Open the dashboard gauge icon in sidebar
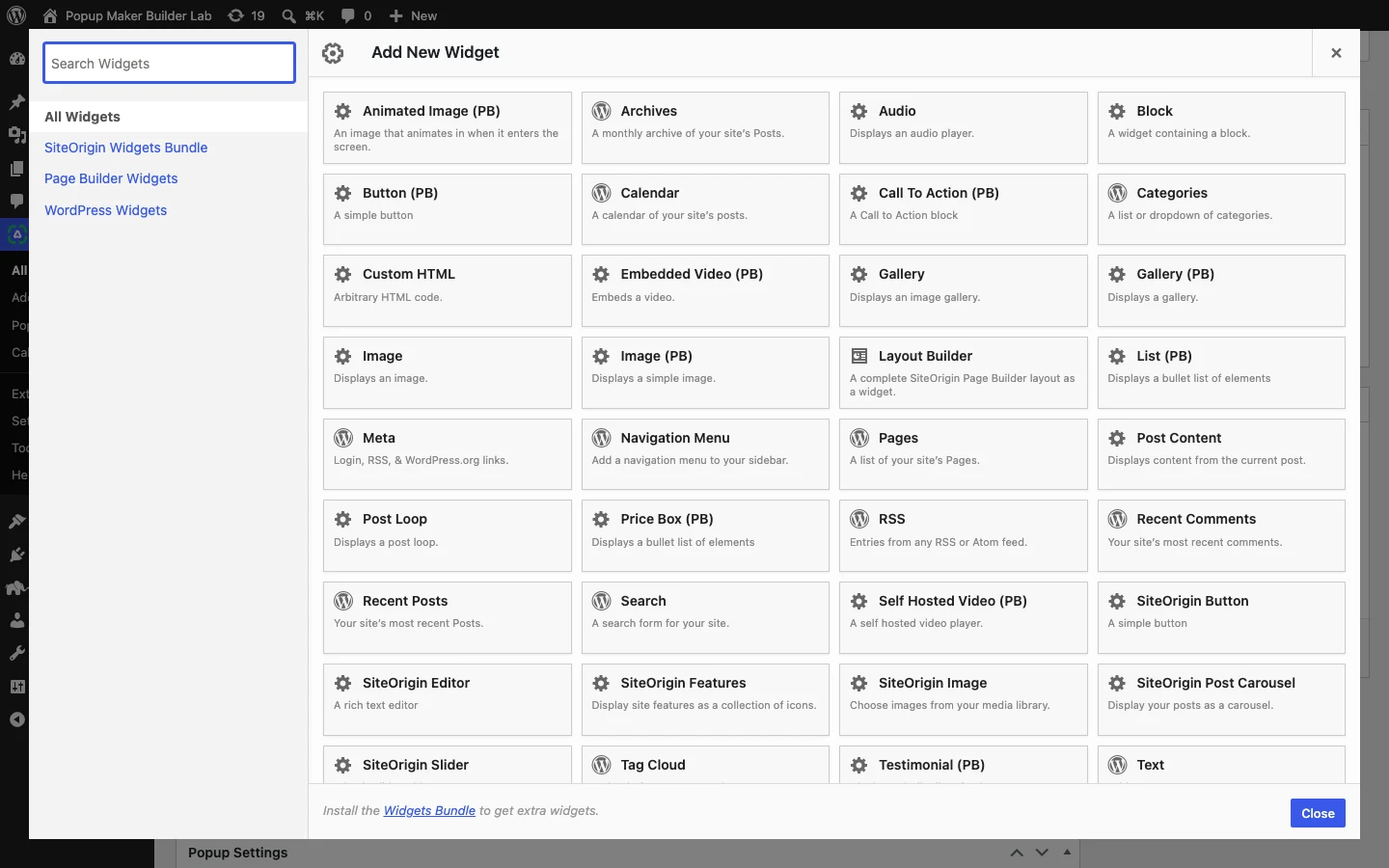This screenshot has height=868, width=1389. click(x=16, y=58)
